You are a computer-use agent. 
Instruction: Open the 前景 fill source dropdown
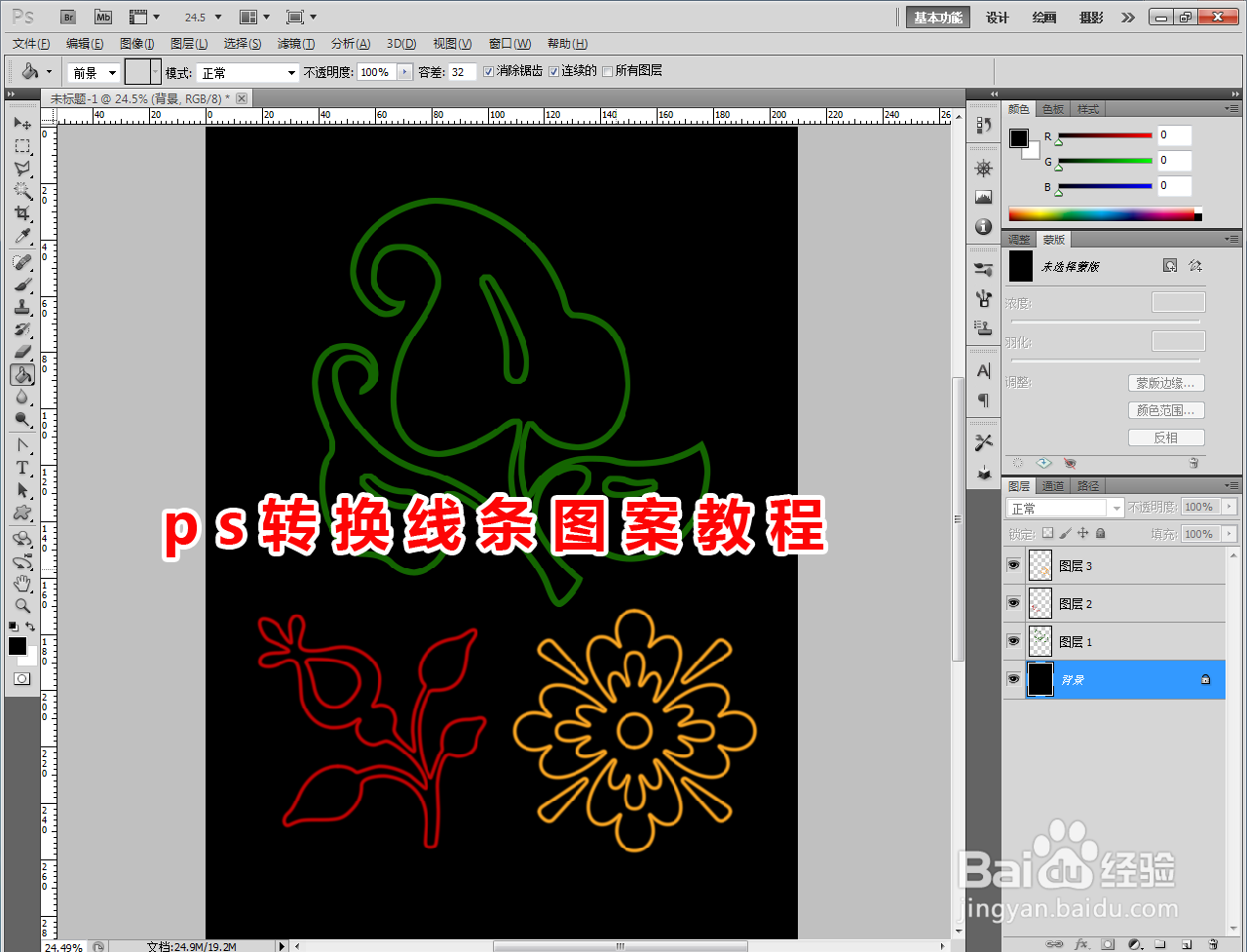coord(94,72)
